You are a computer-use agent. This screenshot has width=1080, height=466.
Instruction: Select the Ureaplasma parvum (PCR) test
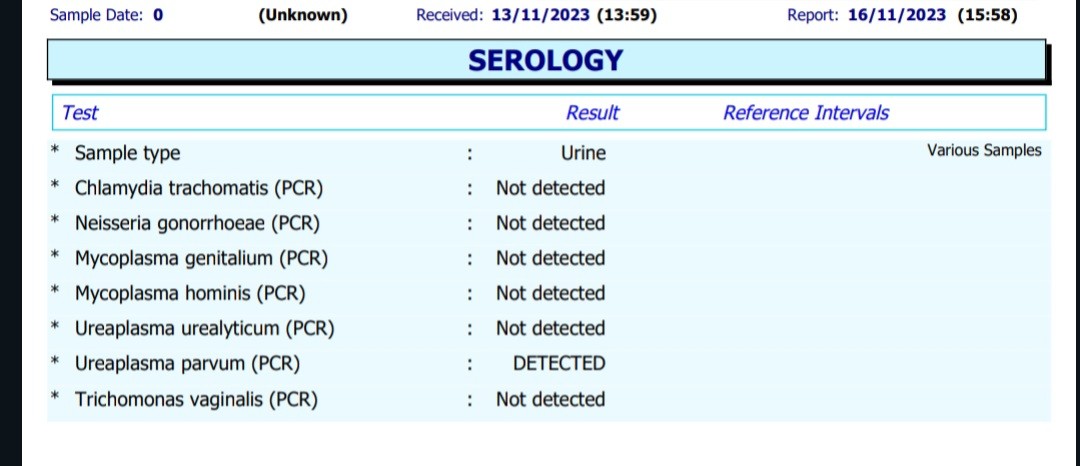coord(187,363)
